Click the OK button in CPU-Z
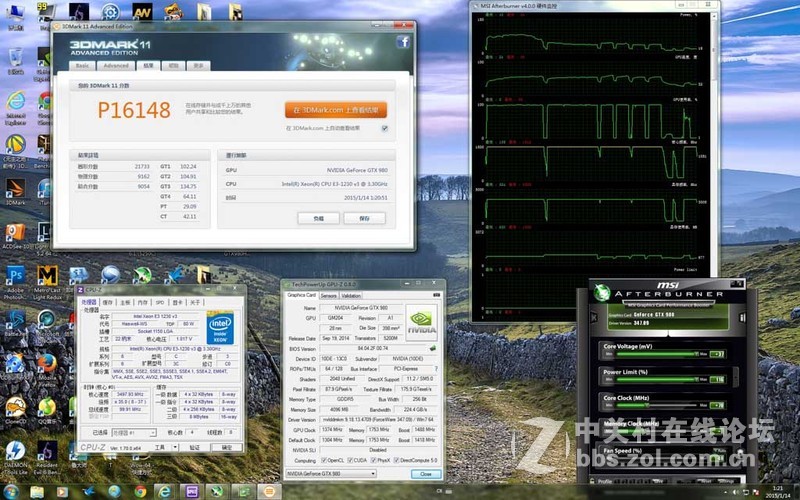 227,447
